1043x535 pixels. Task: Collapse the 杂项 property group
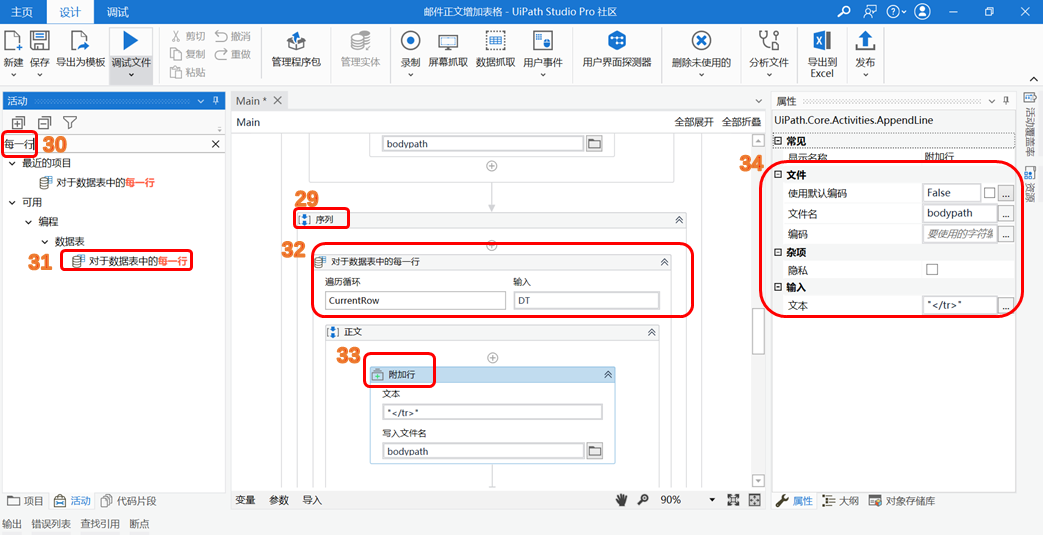click(x=778, y=252)
